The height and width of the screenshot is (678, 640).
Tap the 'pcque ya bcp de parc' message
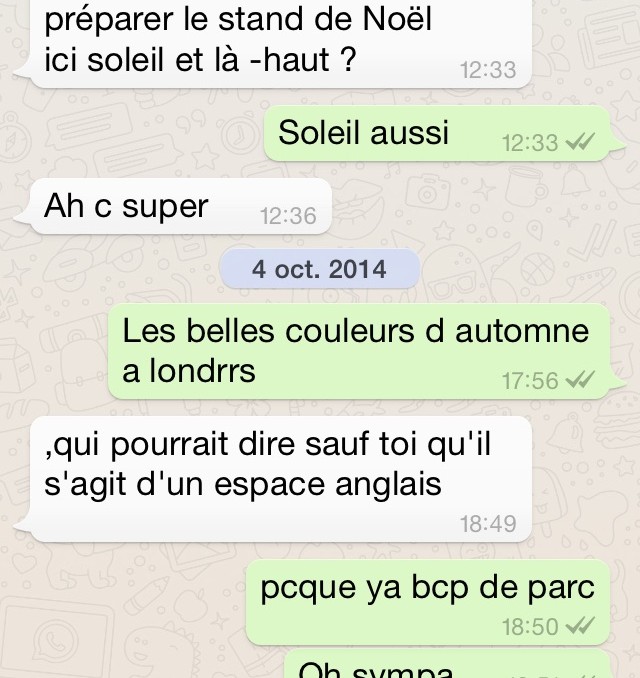(x=428, y=601)
